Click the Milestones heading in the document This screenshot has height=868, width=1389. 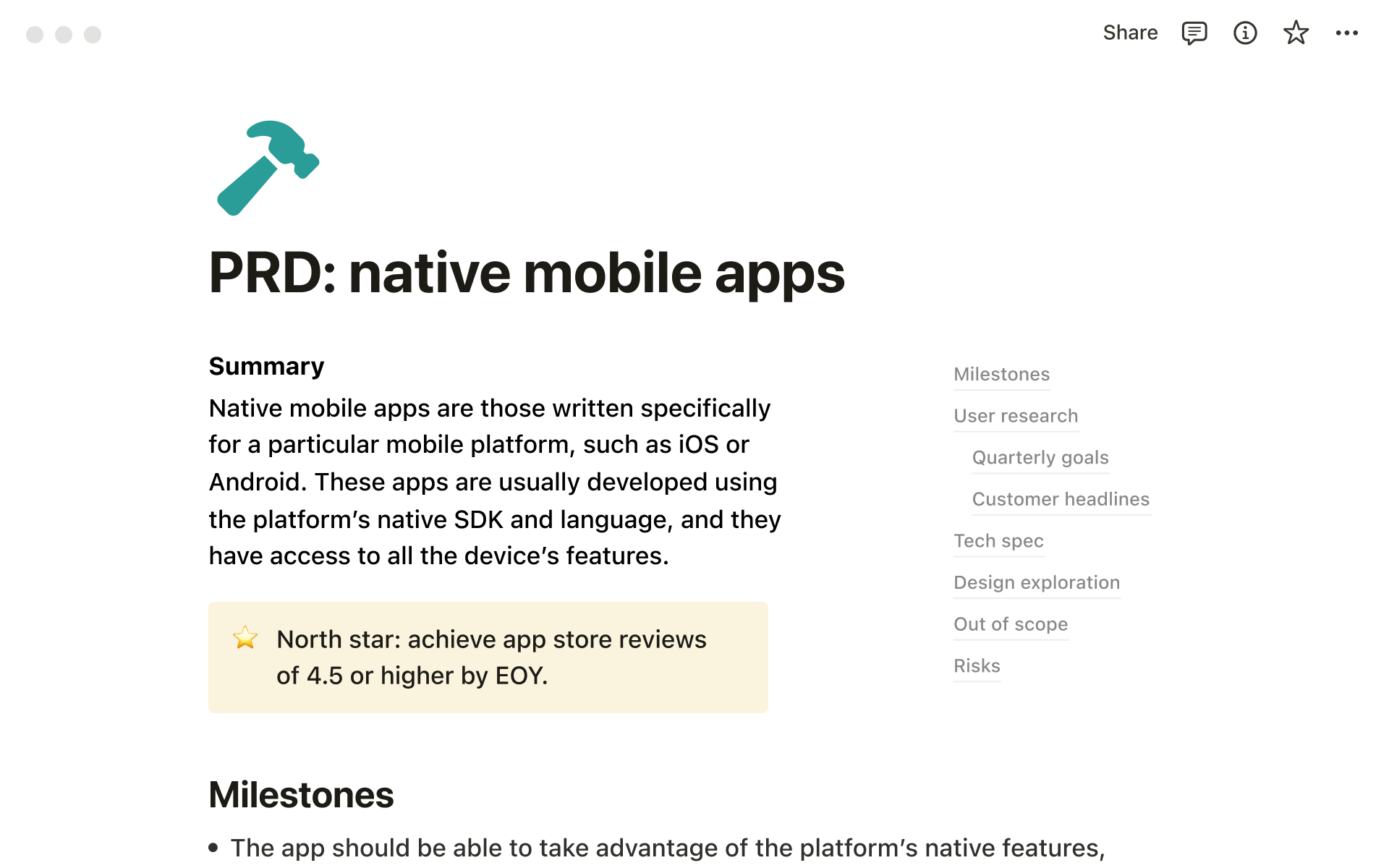(301, 795)
